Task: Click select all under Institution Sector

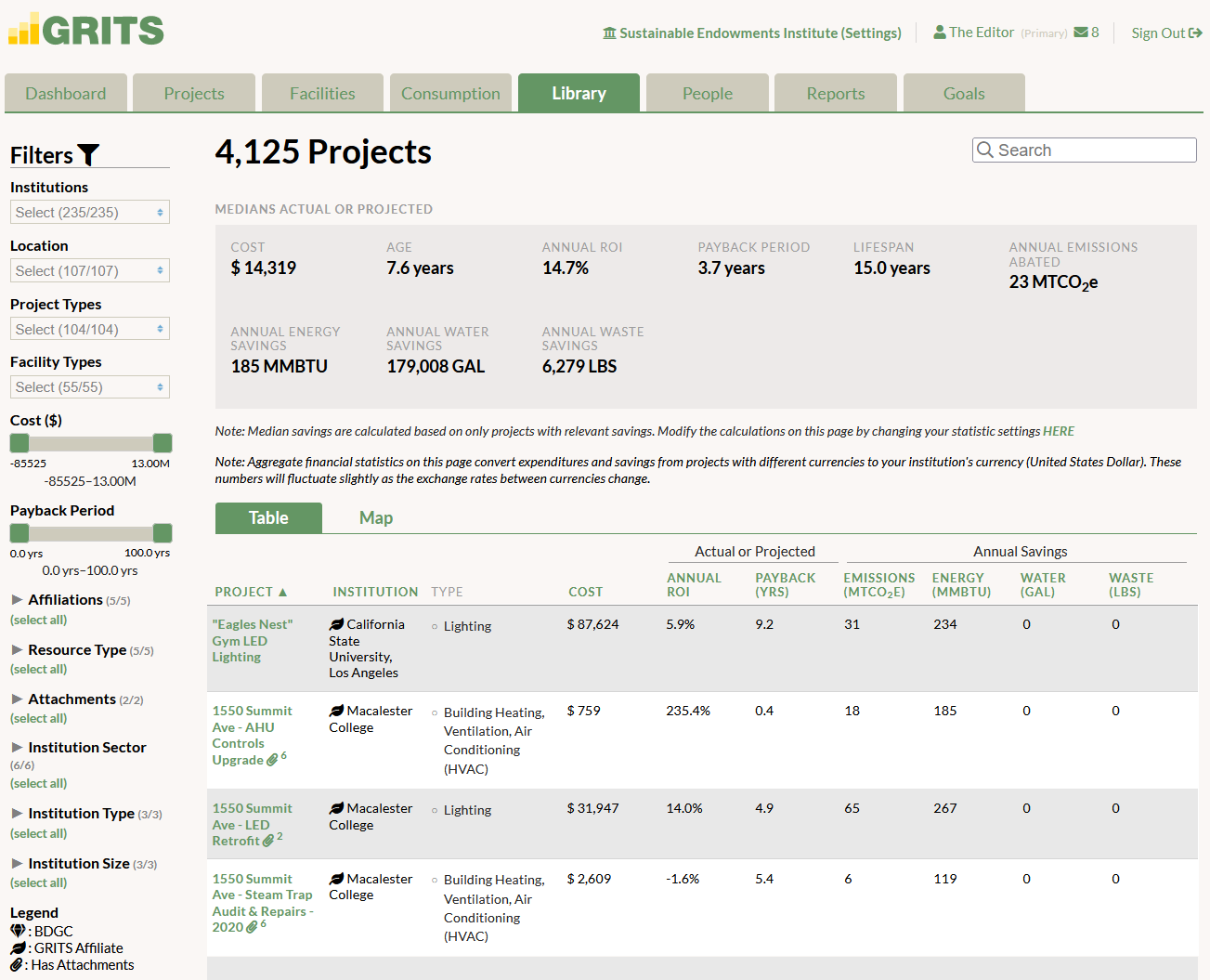Action: click(x=39, y=783)
